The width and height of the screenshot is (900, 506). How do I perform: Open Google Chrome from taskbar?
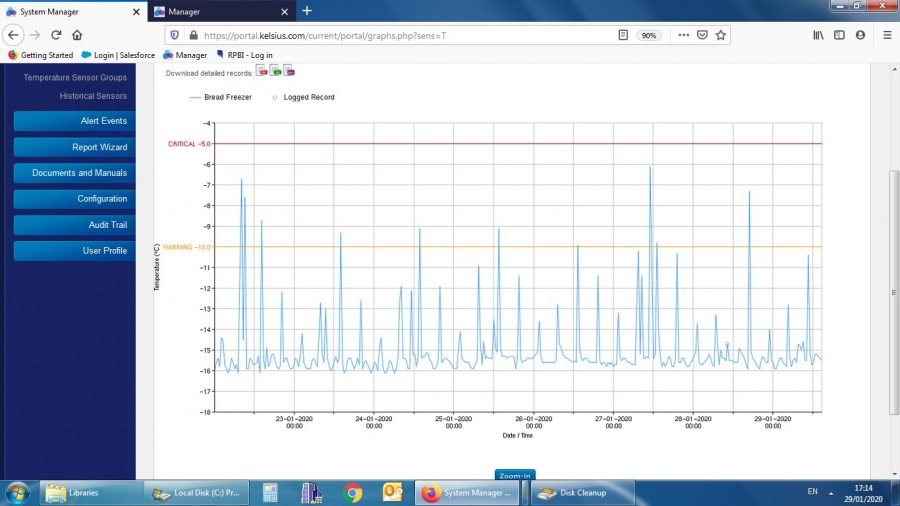[x=352, y=493]
